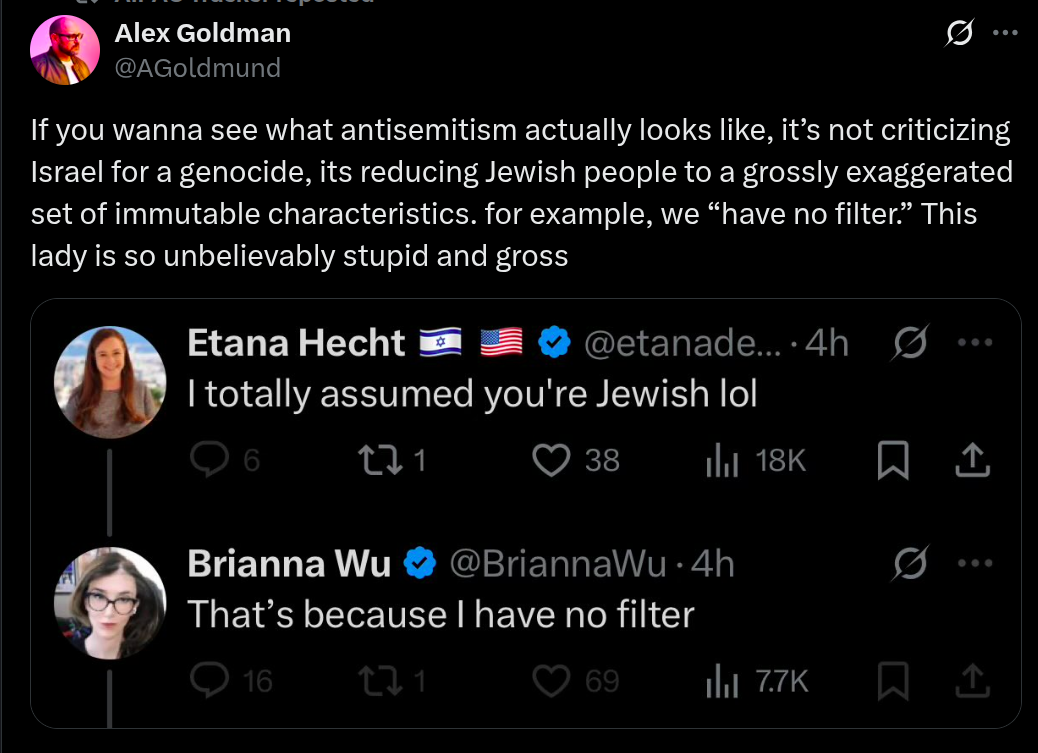Share Etana Hecht's tweet
Viewport: 1038px width, 753px height.
click(972, 460)
